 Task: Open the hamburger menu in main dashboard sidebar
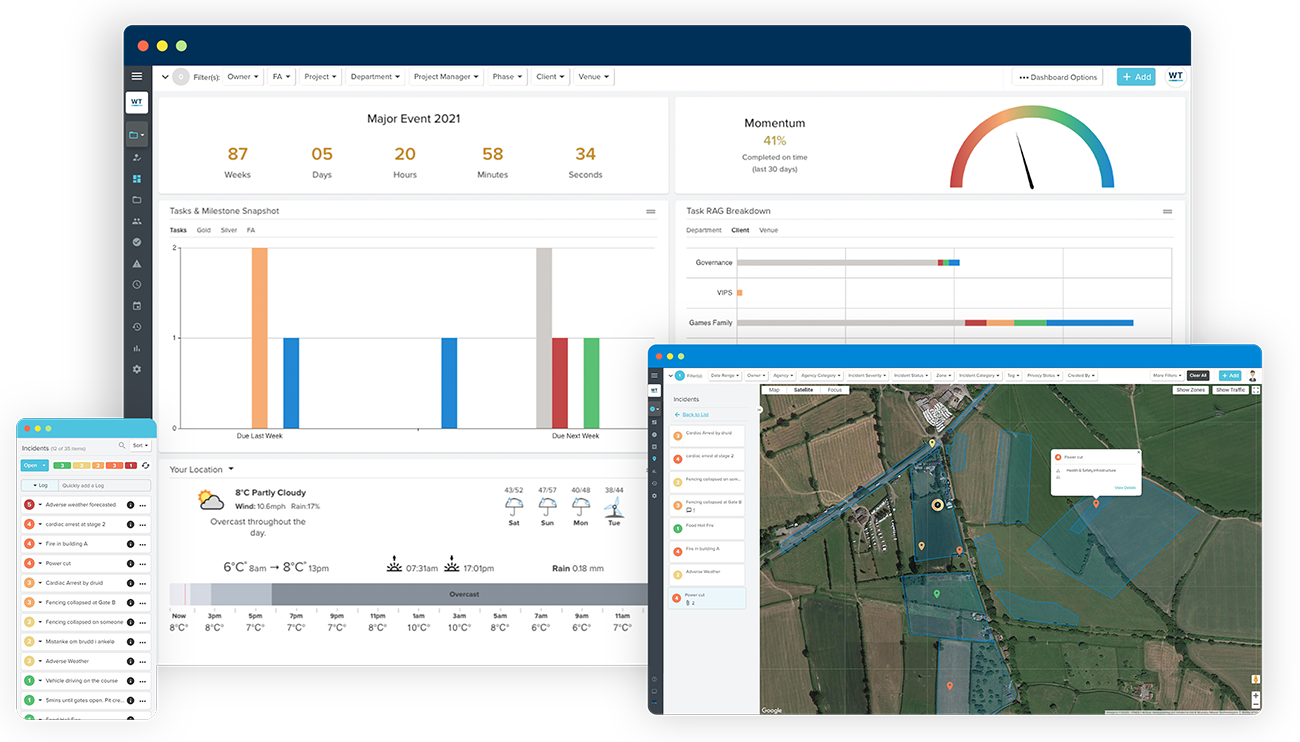click(137, 76)
